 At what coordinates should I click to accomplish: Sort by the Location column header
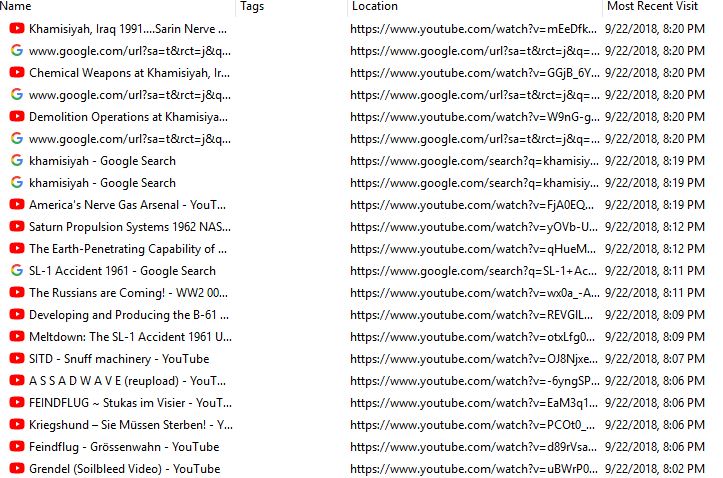[x=474, y=6]
